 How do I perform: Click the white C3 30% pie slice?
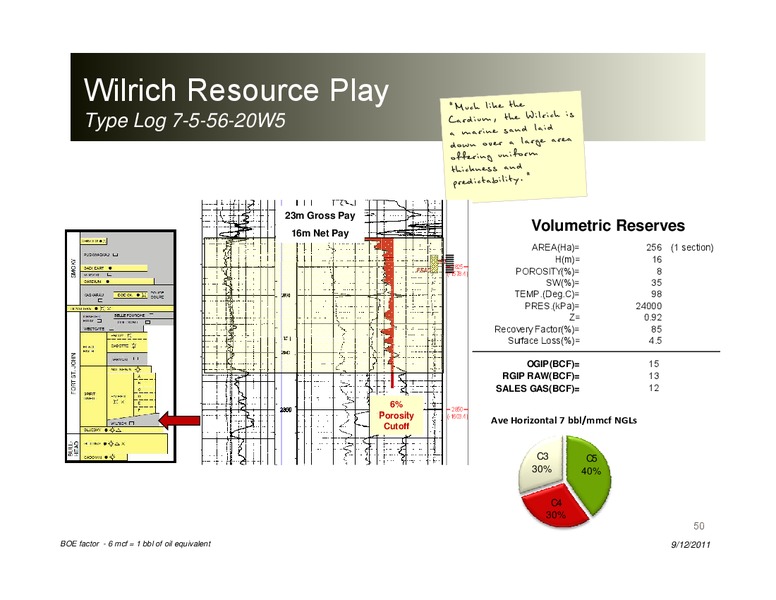(x=540, y=464)
